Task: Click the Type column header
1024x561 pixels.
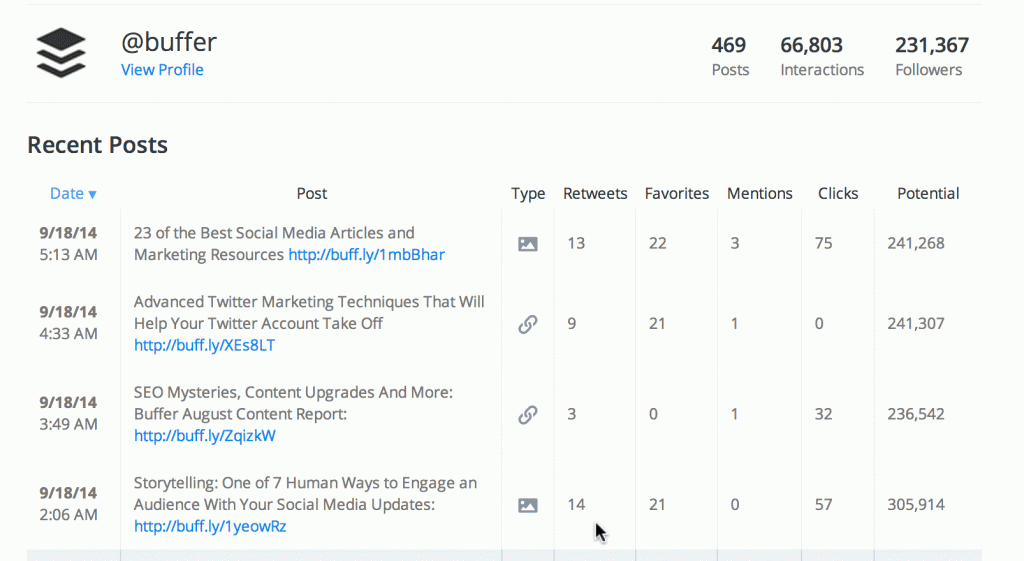Action: pos(528,194)
